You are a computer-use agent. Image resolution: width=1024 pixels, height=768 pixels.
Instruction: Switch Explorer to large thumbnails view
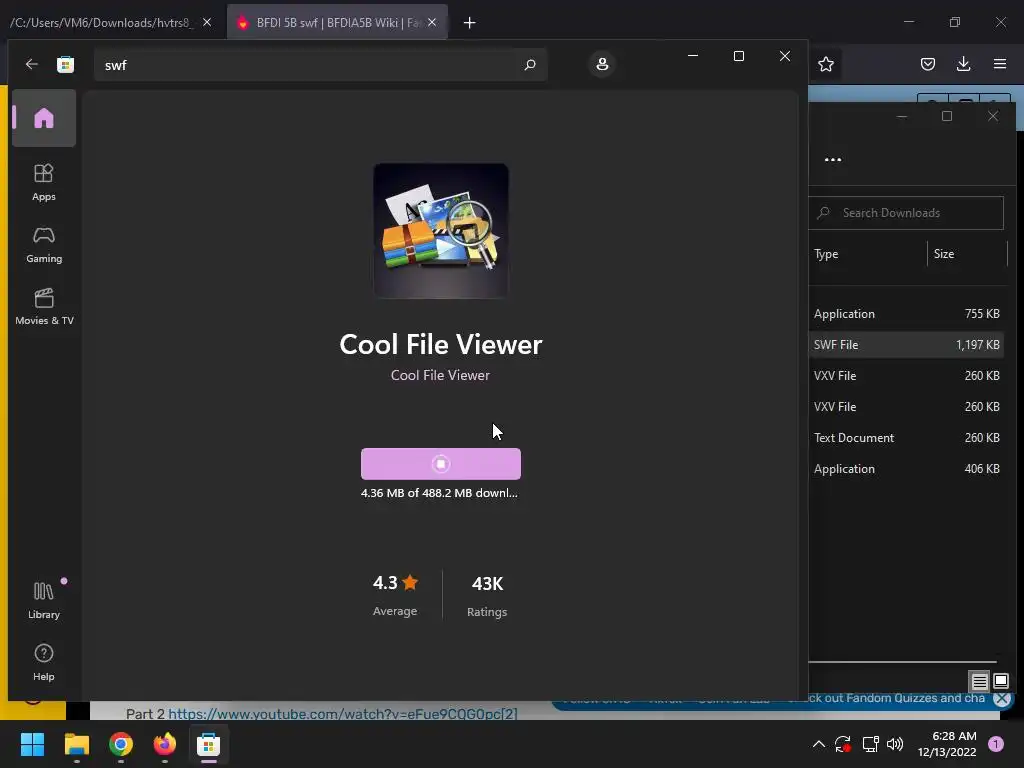(x=1000, y=681)
